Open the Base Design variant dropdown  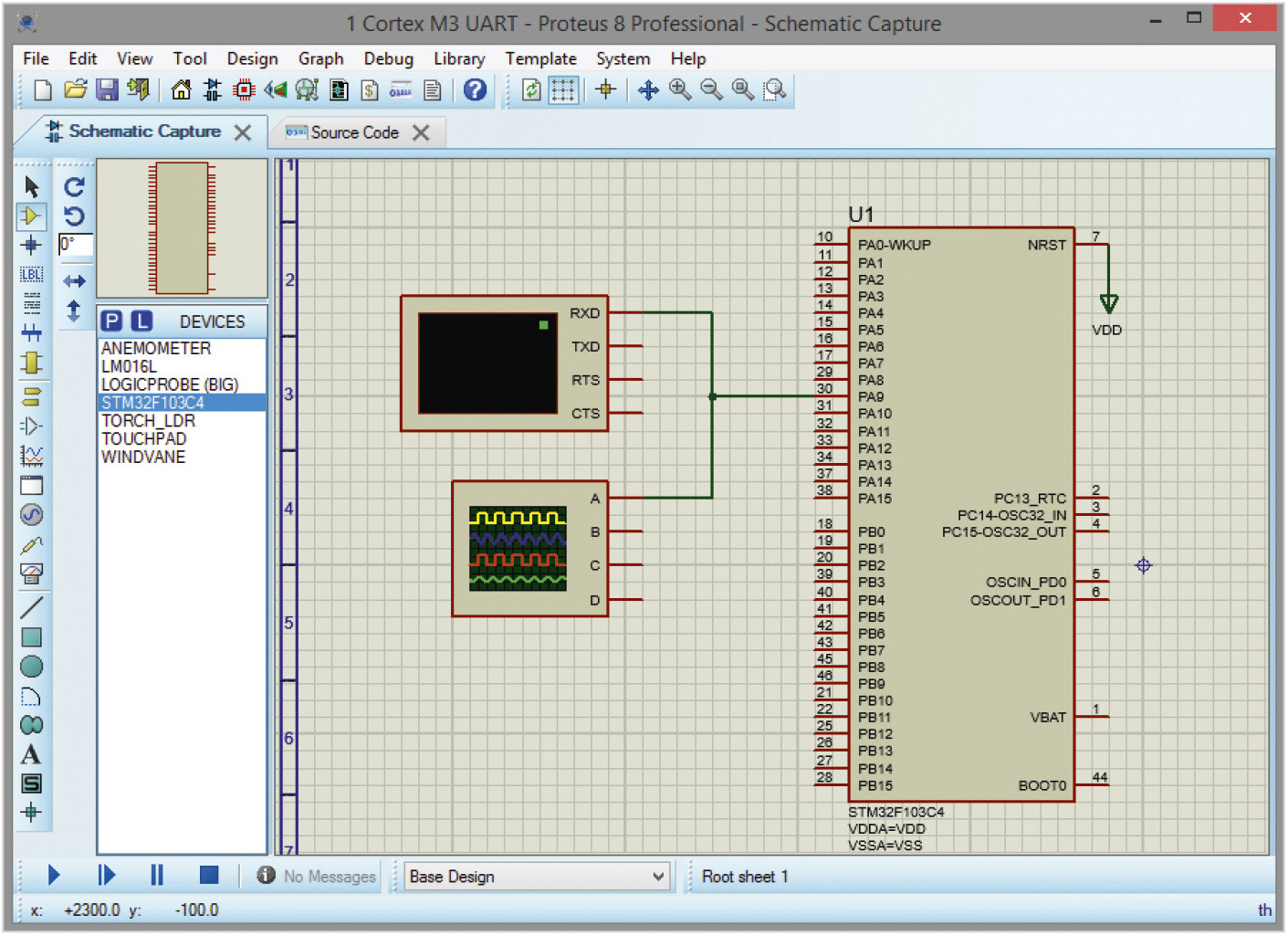[537, 877]
